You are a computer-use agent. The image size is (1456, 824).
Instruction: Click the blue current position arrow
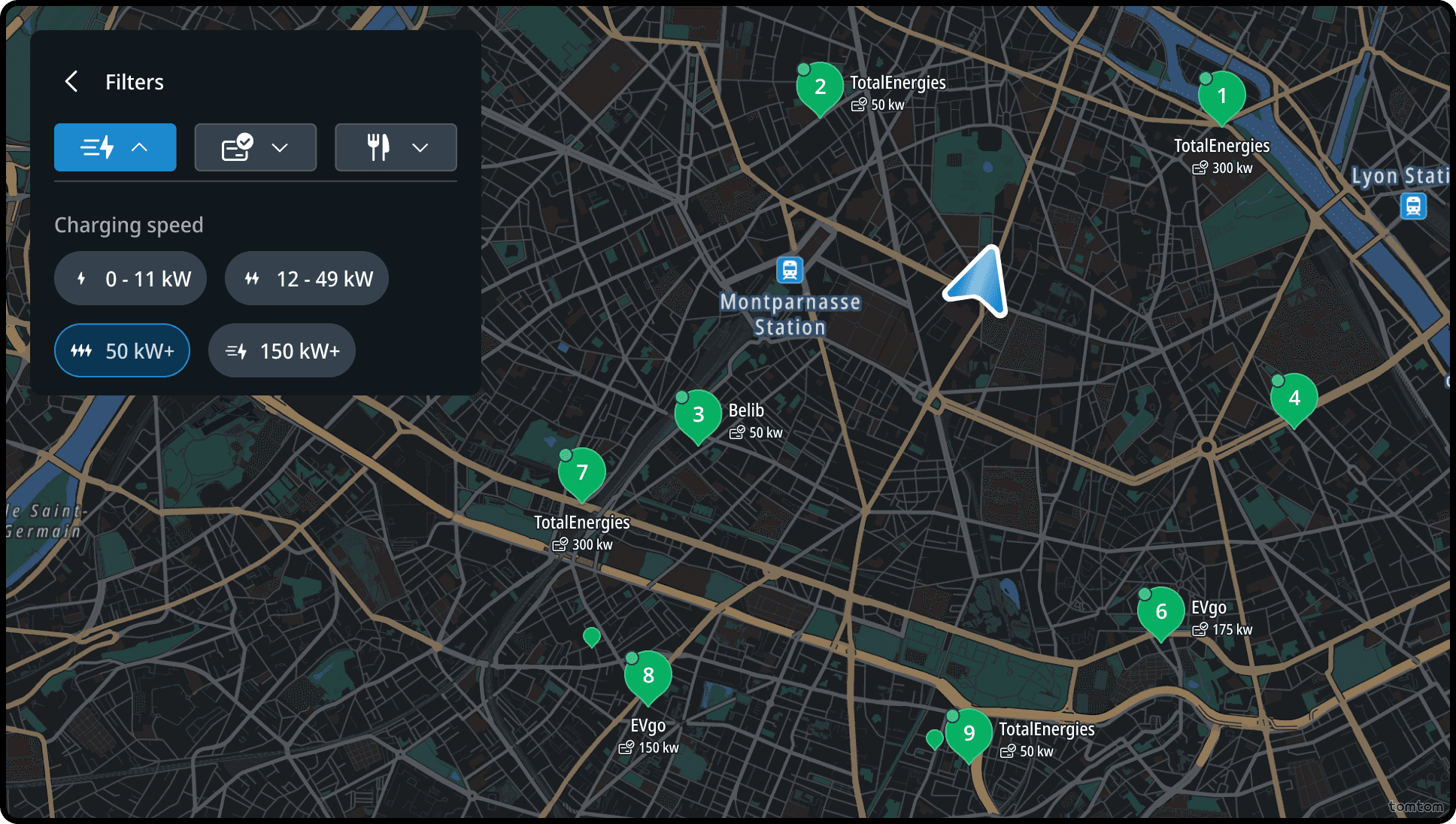pyautogui.click(x=979, y=283)
